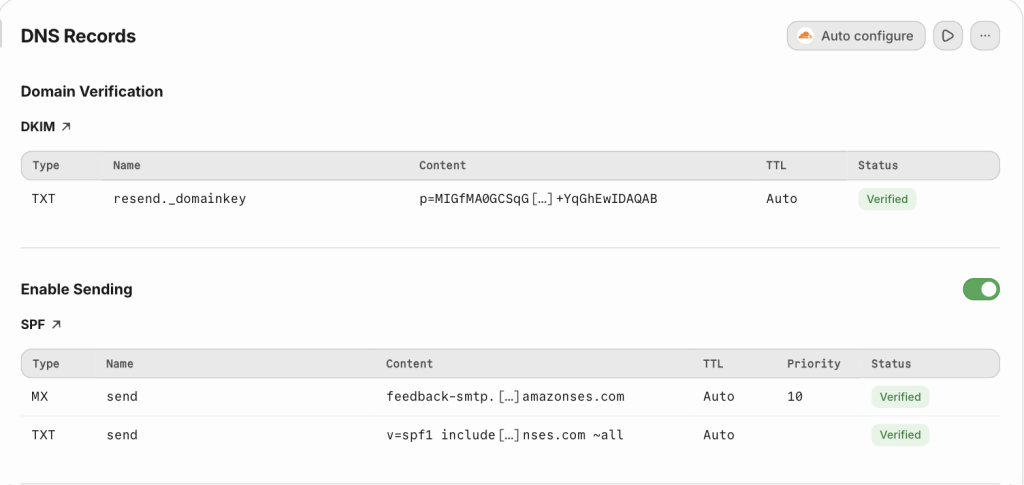The height and width of the screenshot is (485, 1024).
Task: Click Auto TTL in the DKIM row
Action: coord(782,199)
